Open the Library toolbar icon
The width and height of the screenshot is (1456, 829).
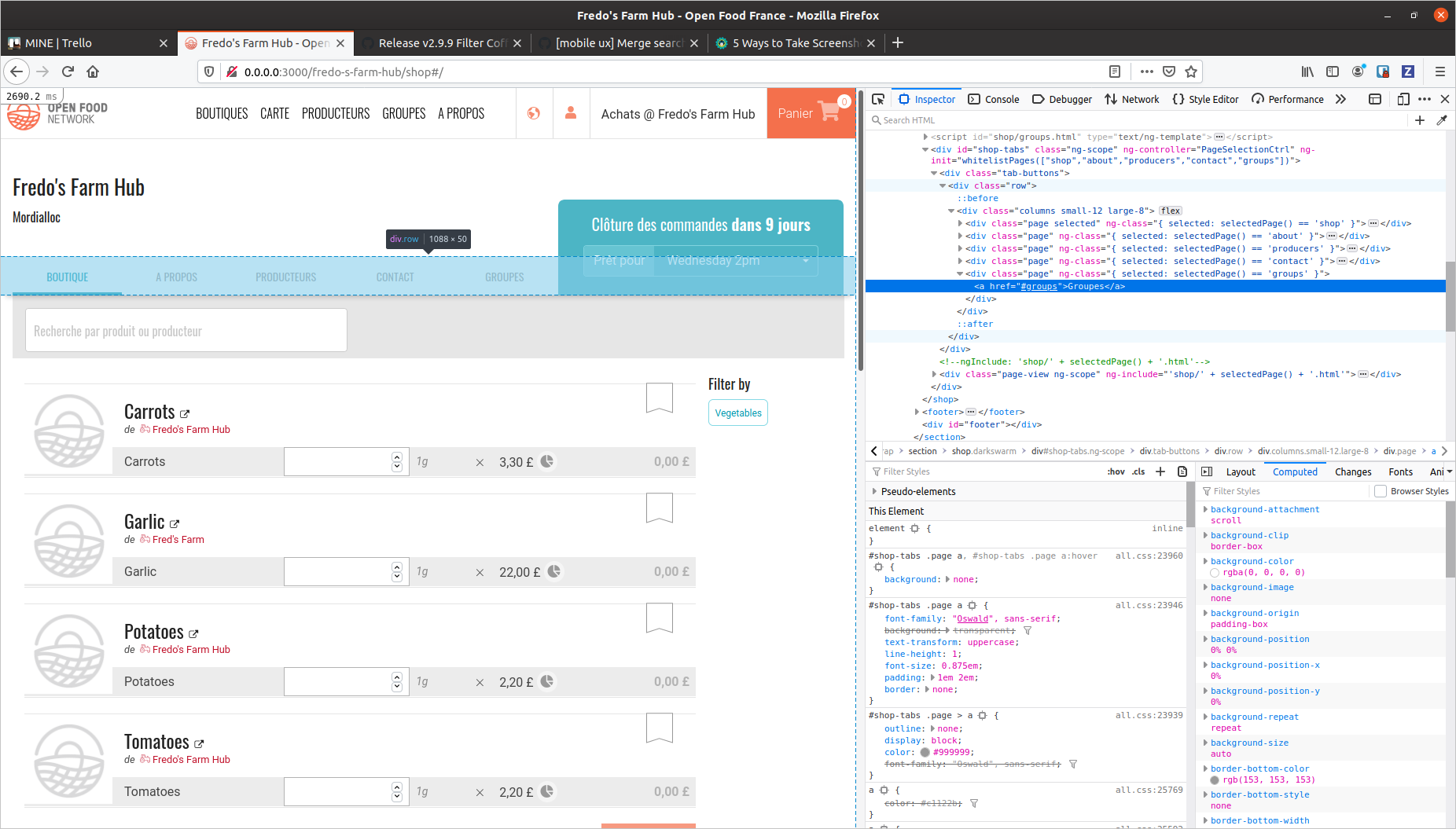point(1307,72)
